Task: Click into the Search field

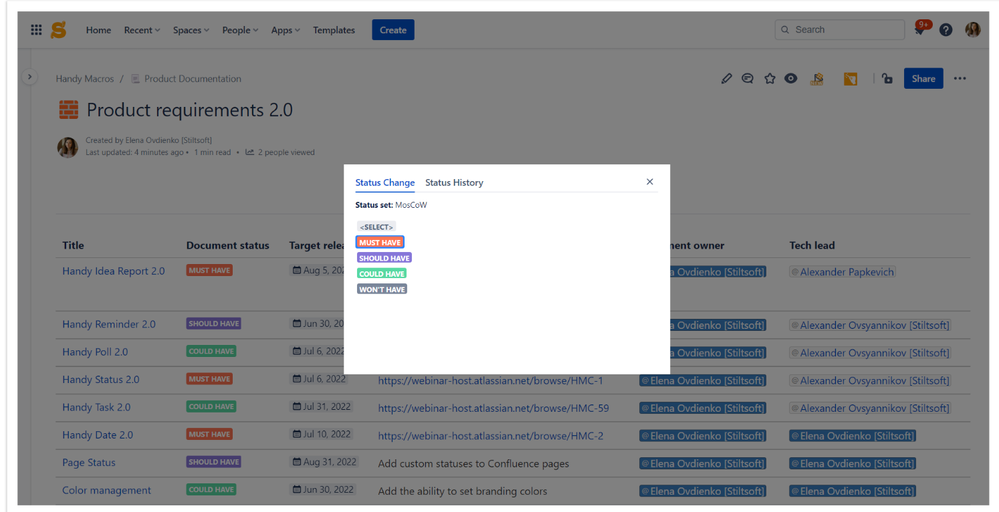Action: tap(840, 30)
